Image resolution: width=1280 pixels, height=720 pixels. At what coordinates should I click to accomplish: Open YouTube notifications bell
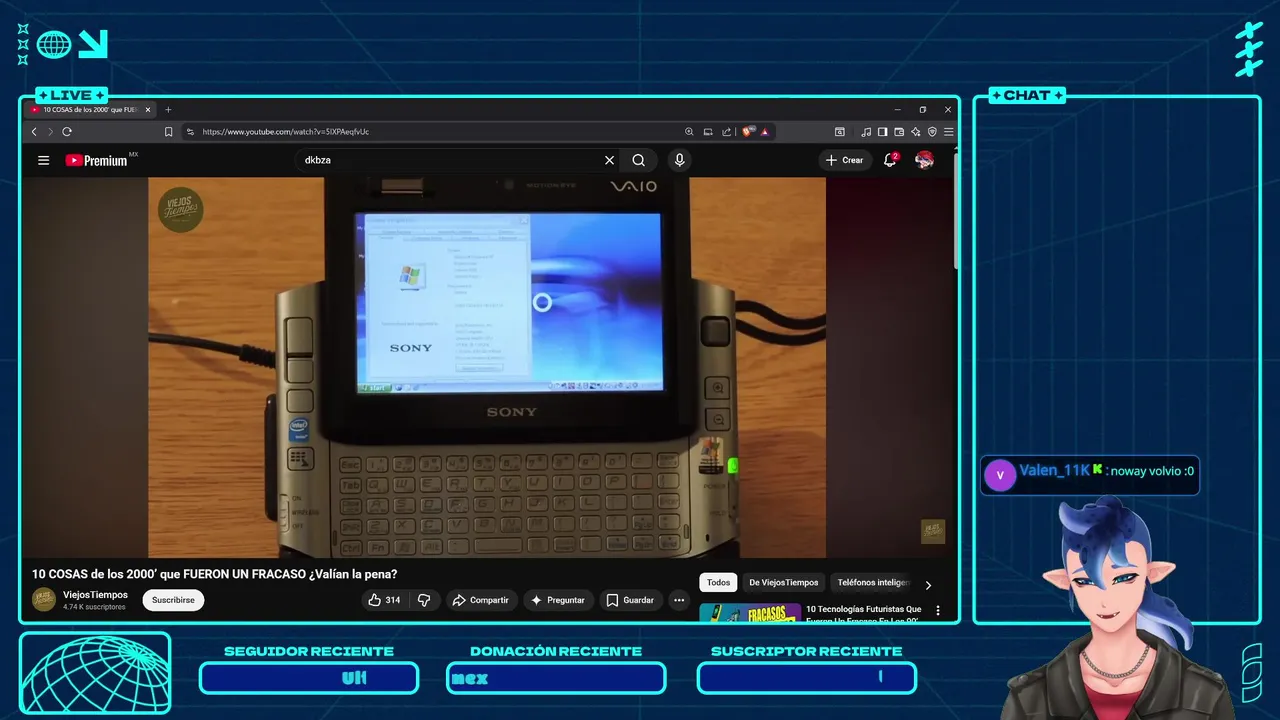tap(890, 160)
